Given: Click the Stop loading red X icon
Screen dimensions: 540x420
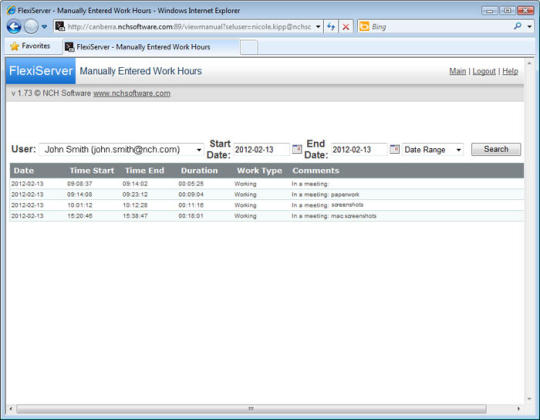Looking at the screenshot, I should pos(346,27).
